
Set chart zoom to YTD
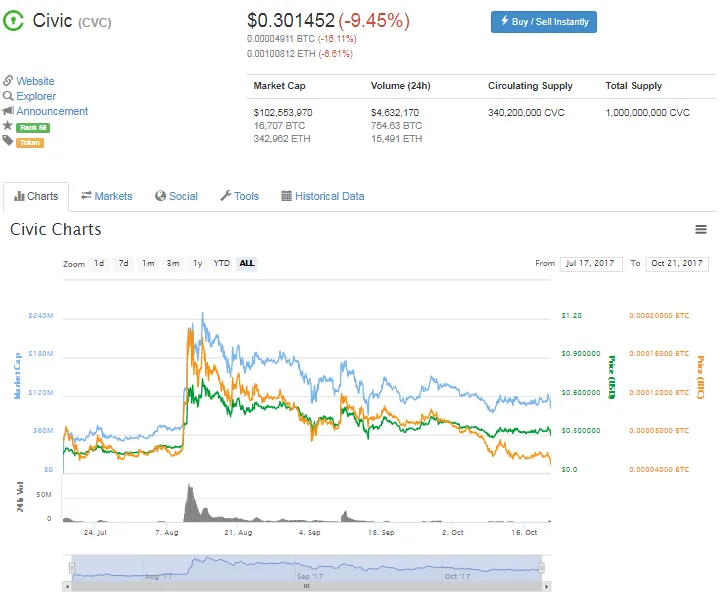coord(221,264)
